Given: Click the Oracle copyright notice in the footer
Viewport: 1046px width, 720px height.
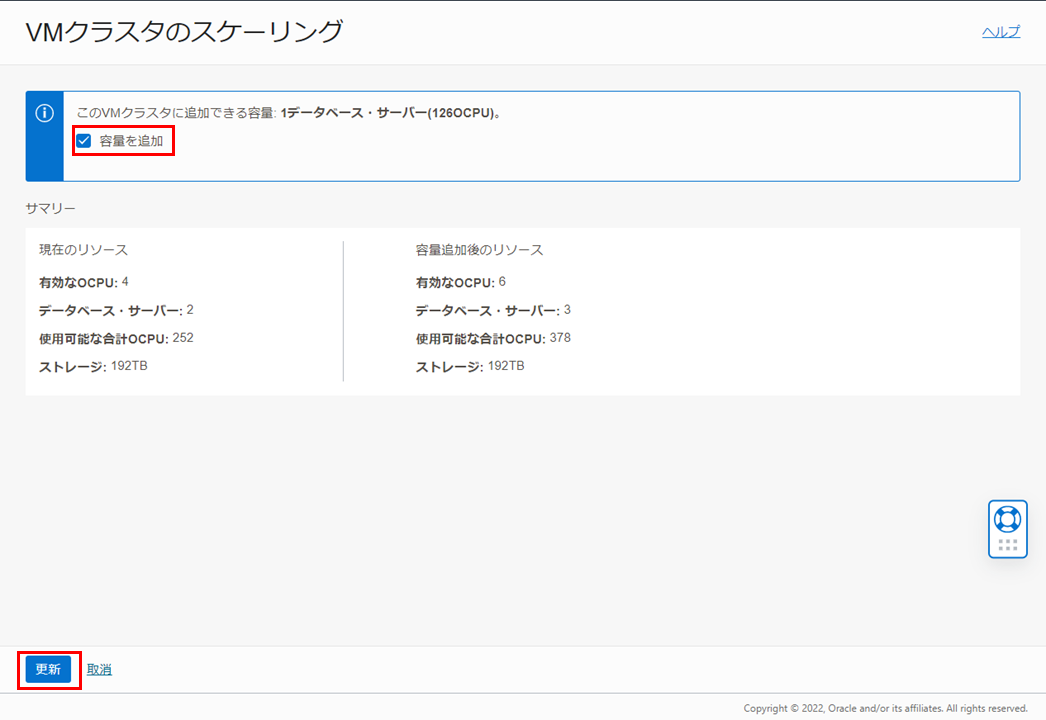Looking at the screenshot, I should pos(885,708).
